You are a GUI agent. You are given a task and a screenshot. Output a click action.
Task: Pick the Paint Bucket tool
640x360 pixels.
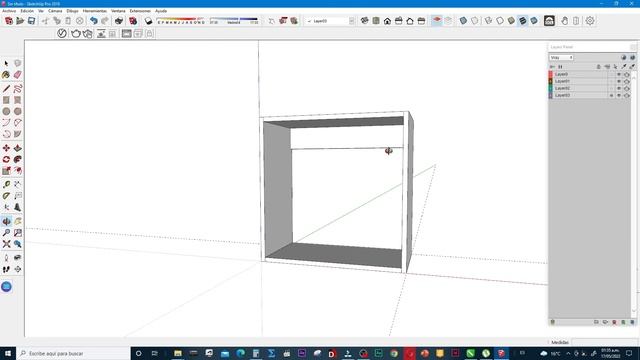(x=6, y=75)
